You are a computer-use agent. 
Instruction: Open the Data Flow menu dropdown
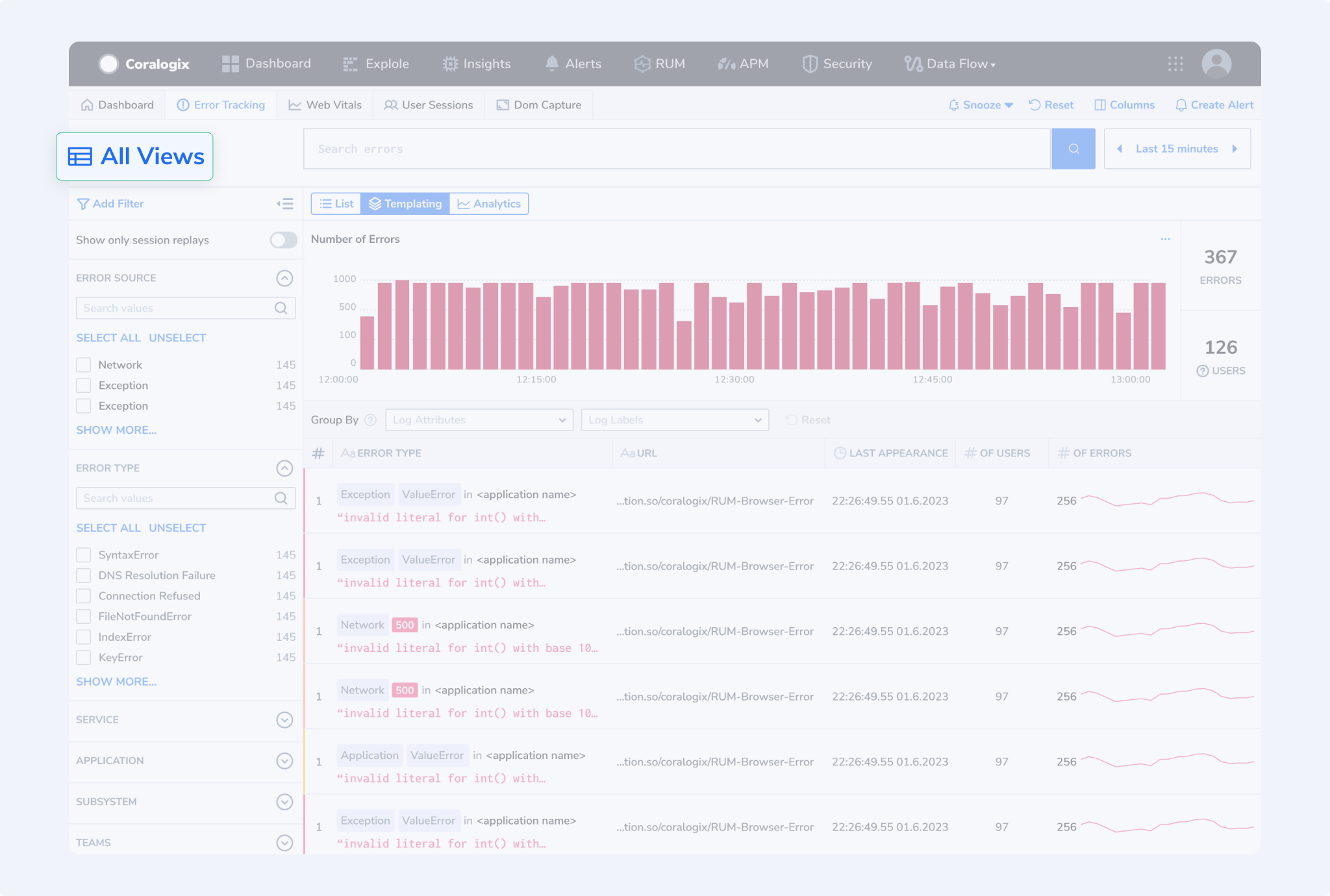pos(950,64)
